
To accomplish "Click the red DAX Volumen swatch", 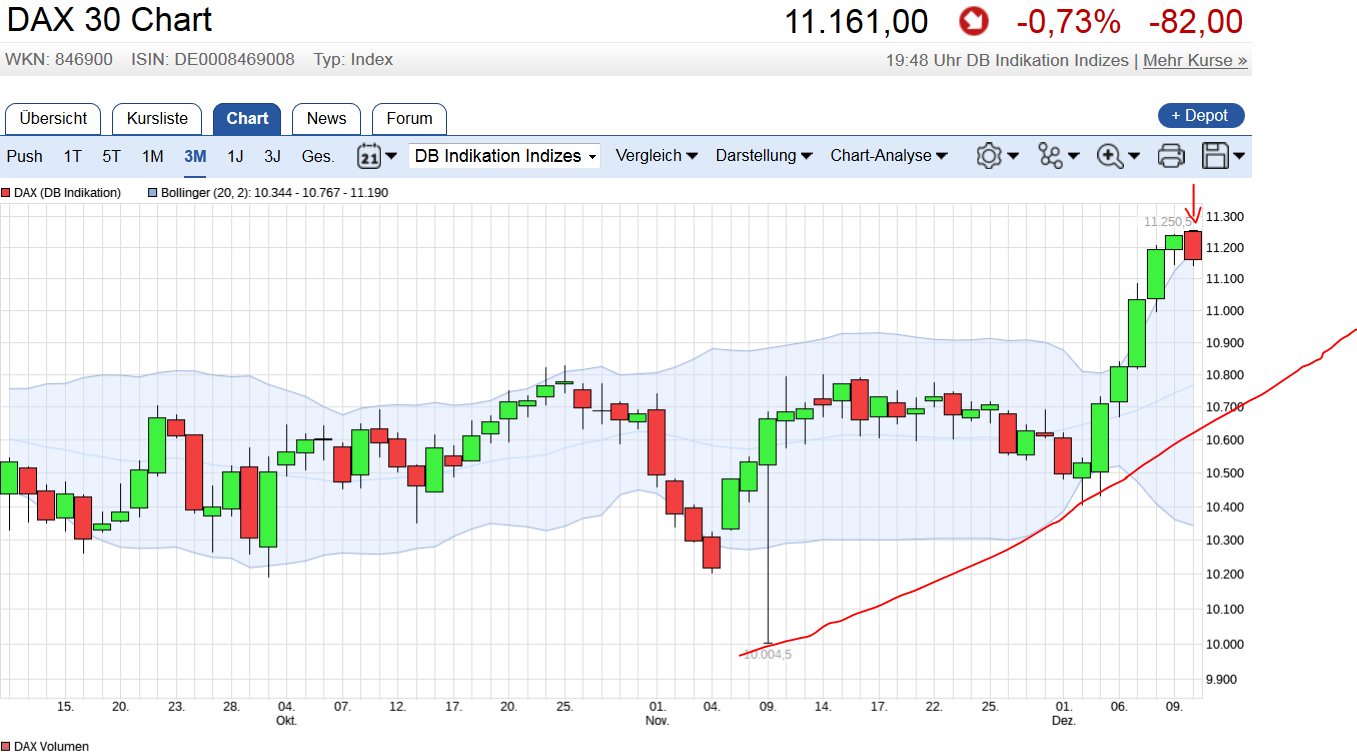I will [x=6, y=746].
